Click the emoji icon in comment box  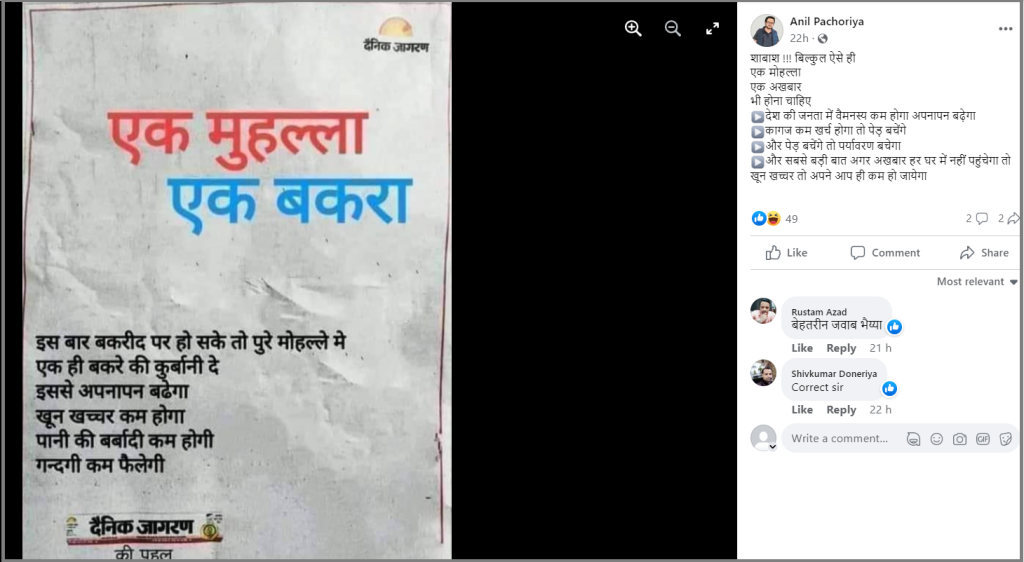[936, 439]
